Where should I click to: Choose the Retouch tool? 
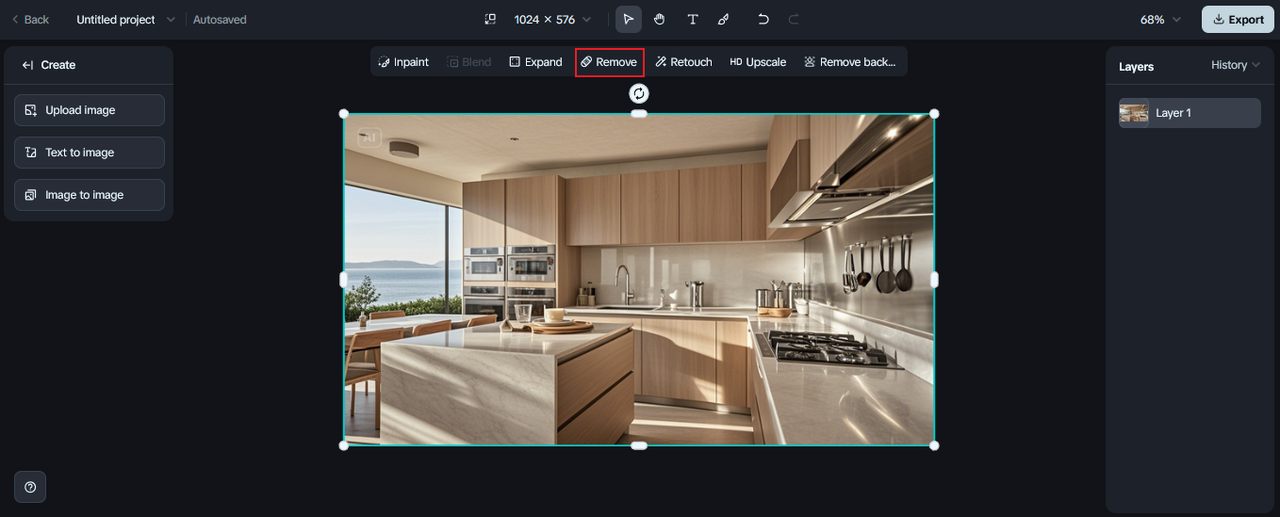[x=684, y=62]
